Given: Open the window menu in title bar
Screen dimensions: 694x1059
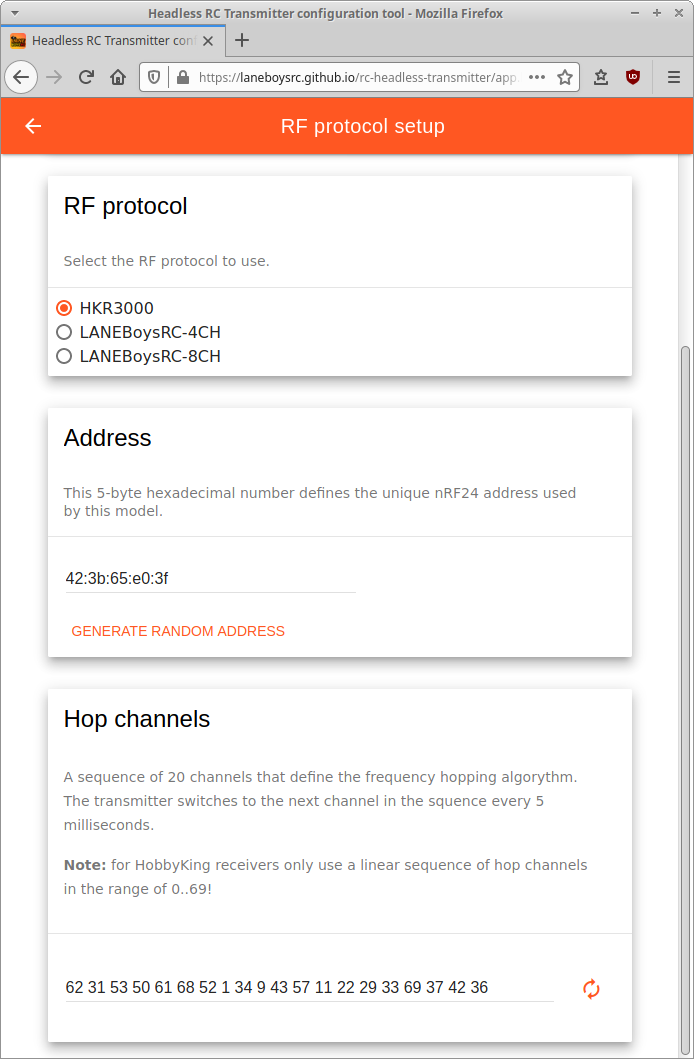Looking at the screenshot, I should point(14,13).
